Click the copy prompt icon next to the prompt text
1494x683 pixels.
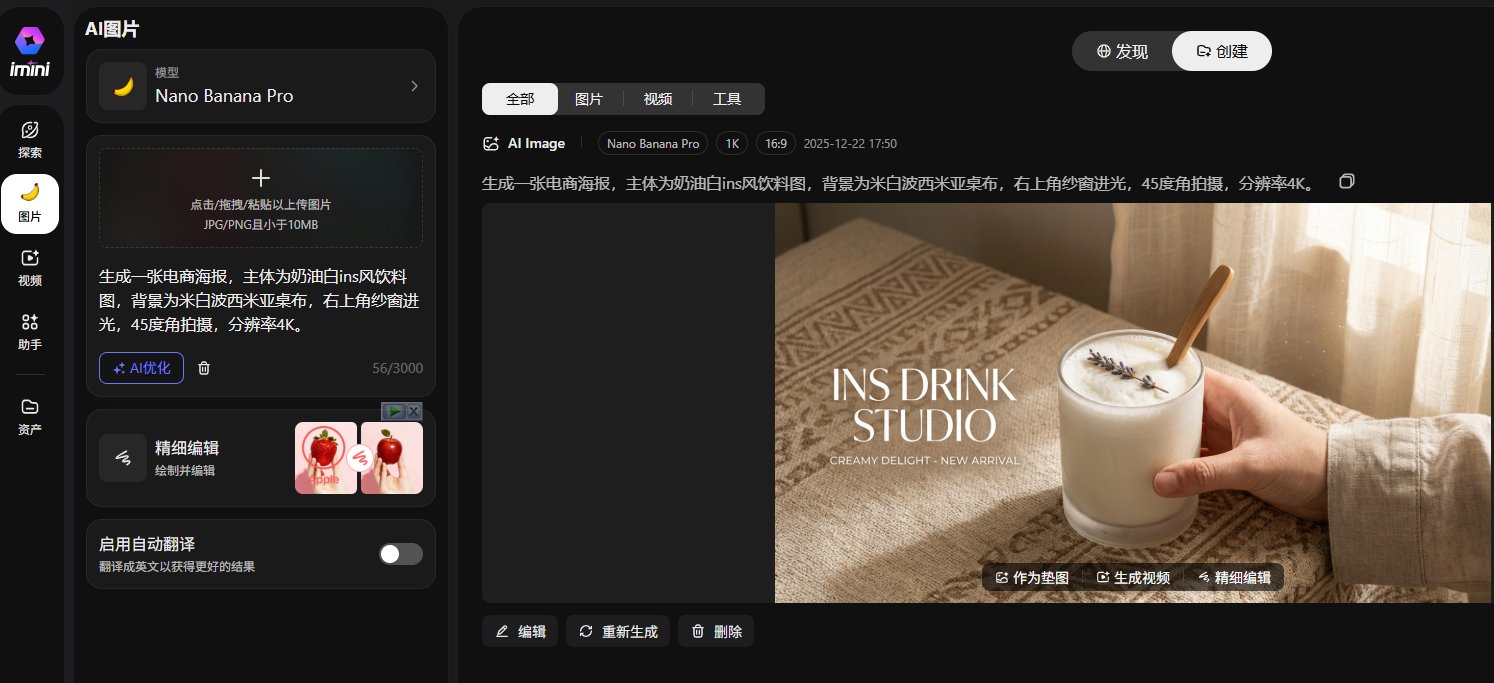[1346, 181]
